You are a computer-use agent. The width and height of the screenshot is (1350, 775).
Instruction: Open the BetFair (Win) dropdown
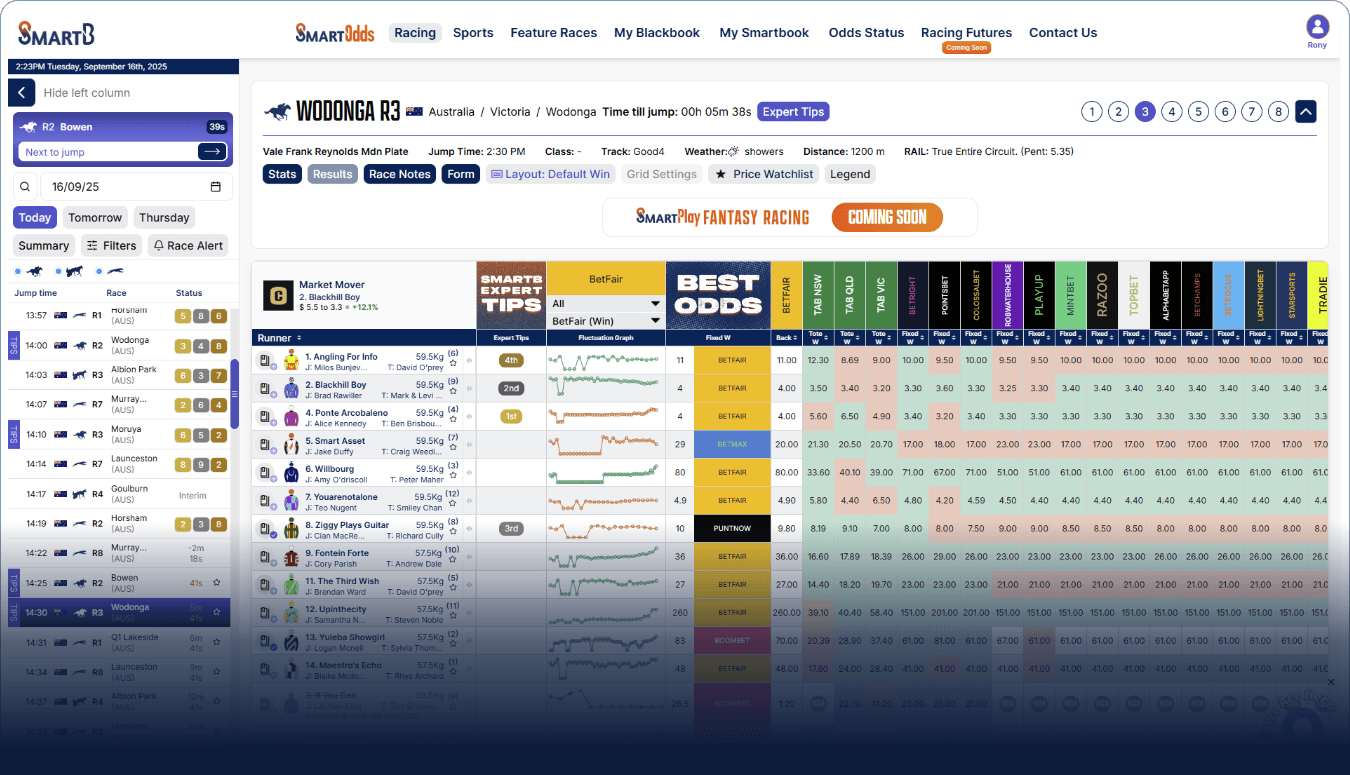pos(606,321)
